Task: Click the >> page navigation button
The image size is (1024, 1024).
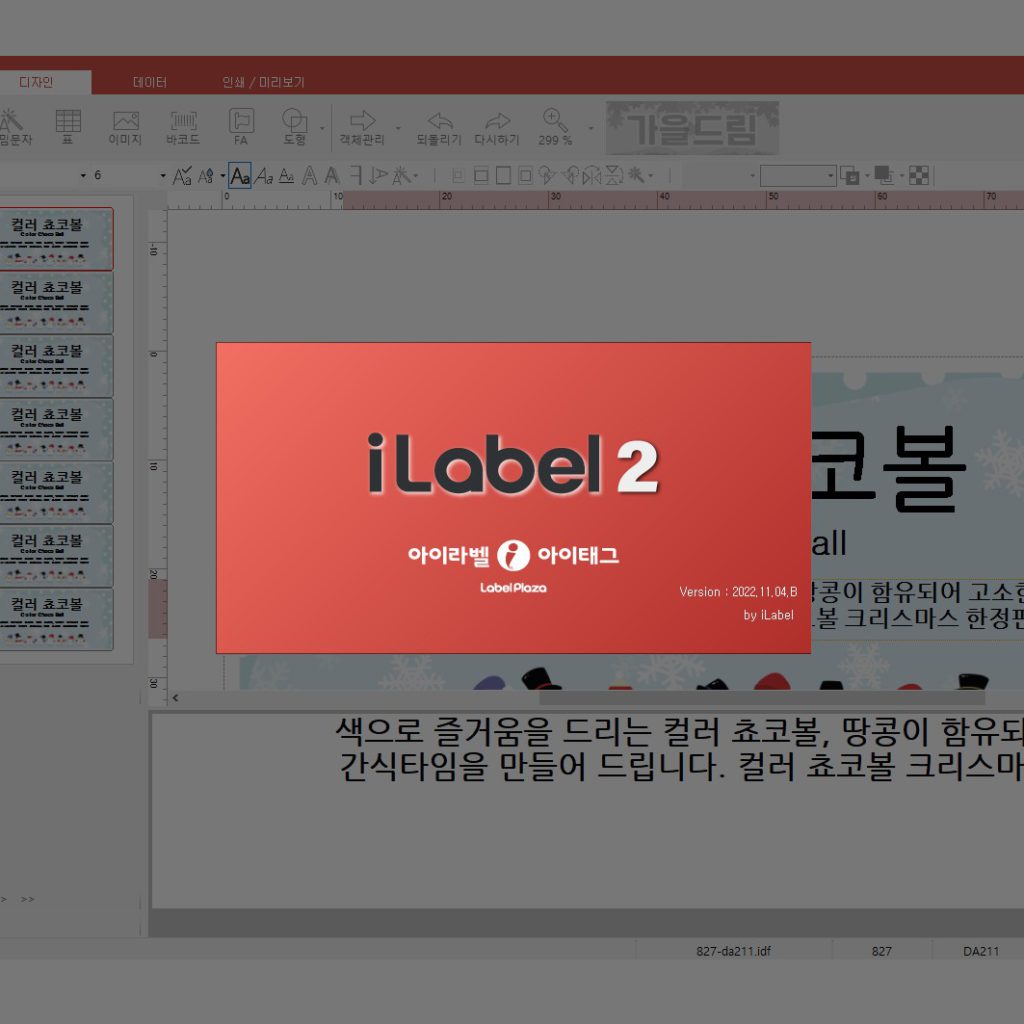Action: coord(27,899)
